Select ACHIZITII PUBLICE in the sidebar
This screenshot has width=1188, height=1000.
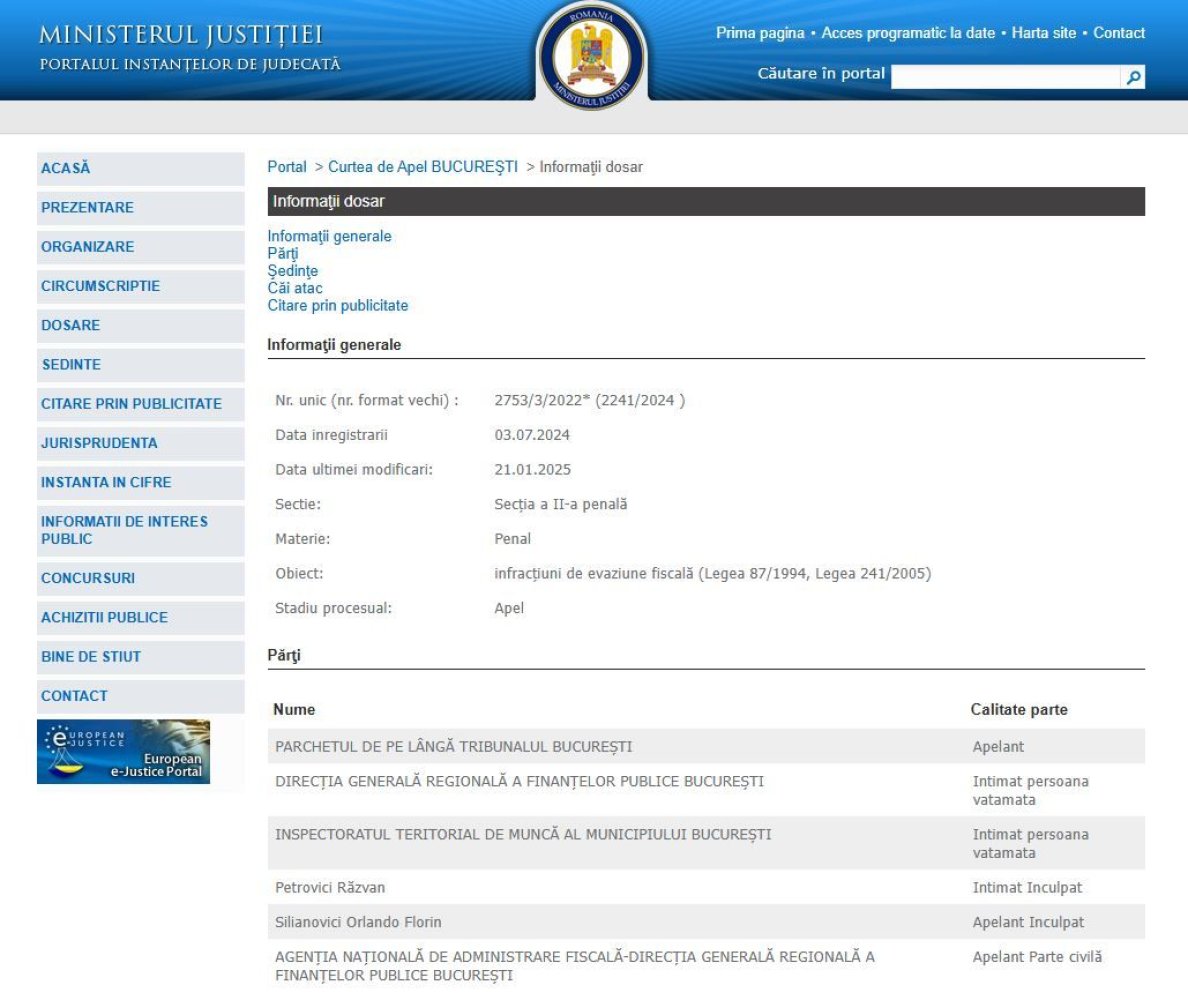tap(104, 618)
